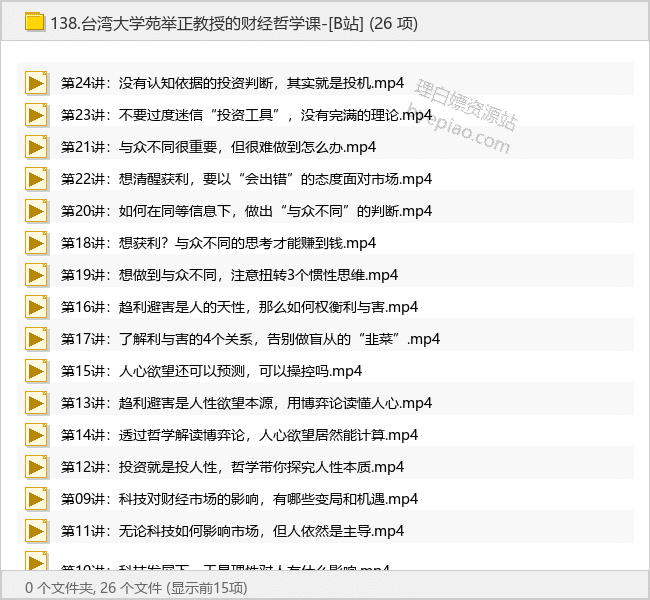Click video icon for 第12讲 file

(x=36, y=467)
